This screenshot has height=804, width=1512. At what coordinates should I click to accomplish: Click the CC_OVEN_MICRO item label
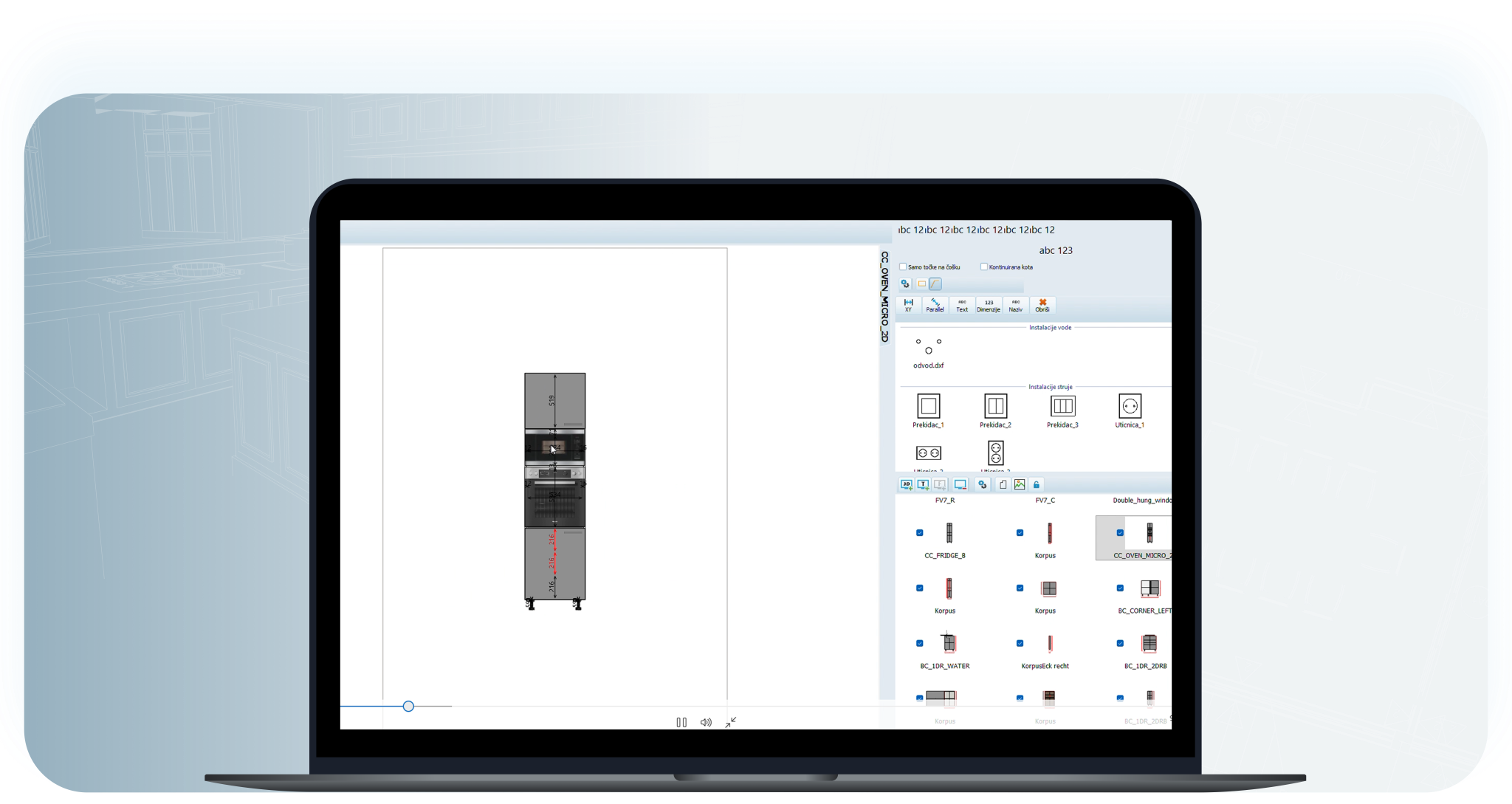coord(1142,556)
